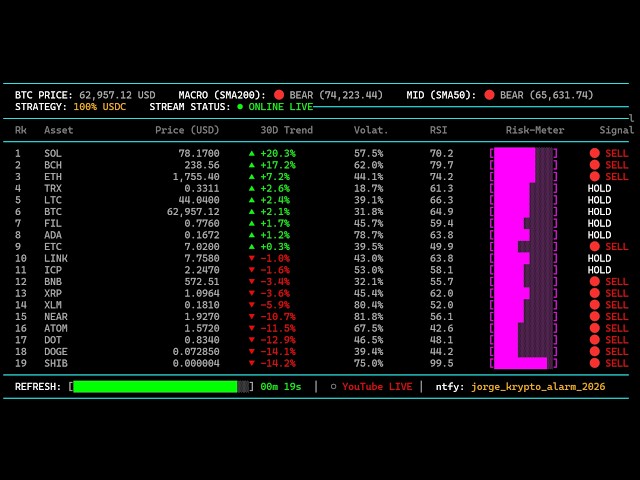Click the 30D Trend column header
The width and height of the screenshot is (640, 480).
coord(287,130)
